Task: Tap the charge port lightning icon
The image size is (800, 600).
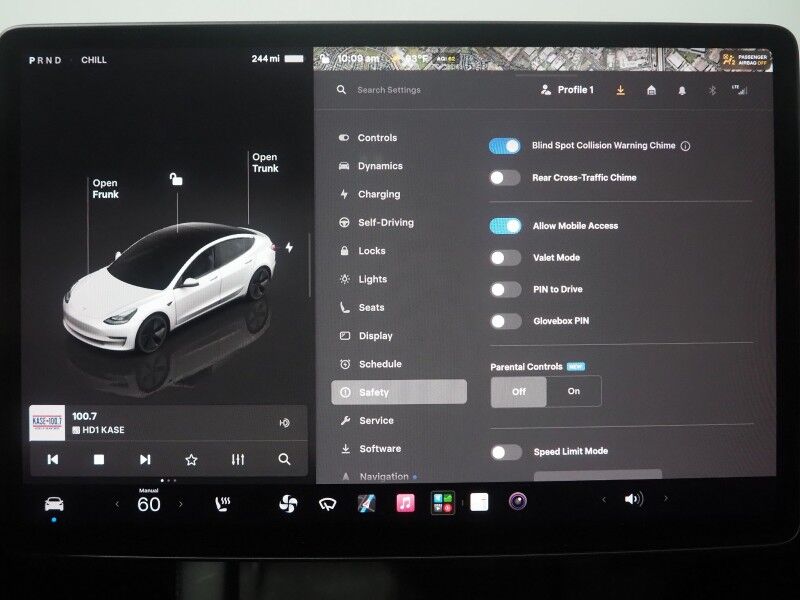Action: [x=289, y=247]
